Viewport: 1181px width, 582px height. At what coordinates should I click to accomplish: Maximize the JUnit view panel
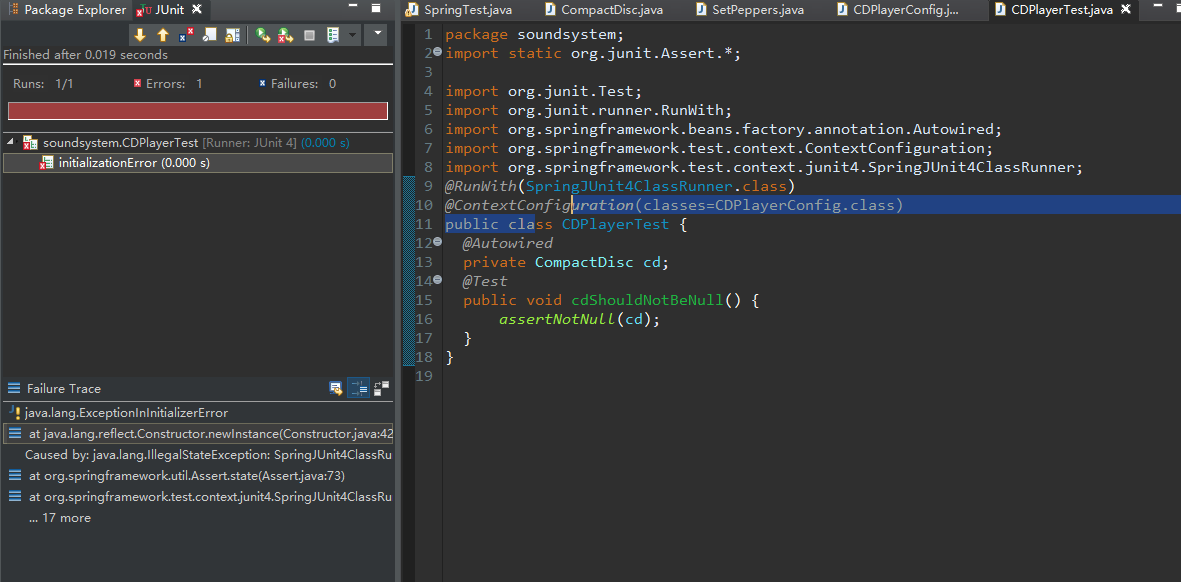click(377, 8)
